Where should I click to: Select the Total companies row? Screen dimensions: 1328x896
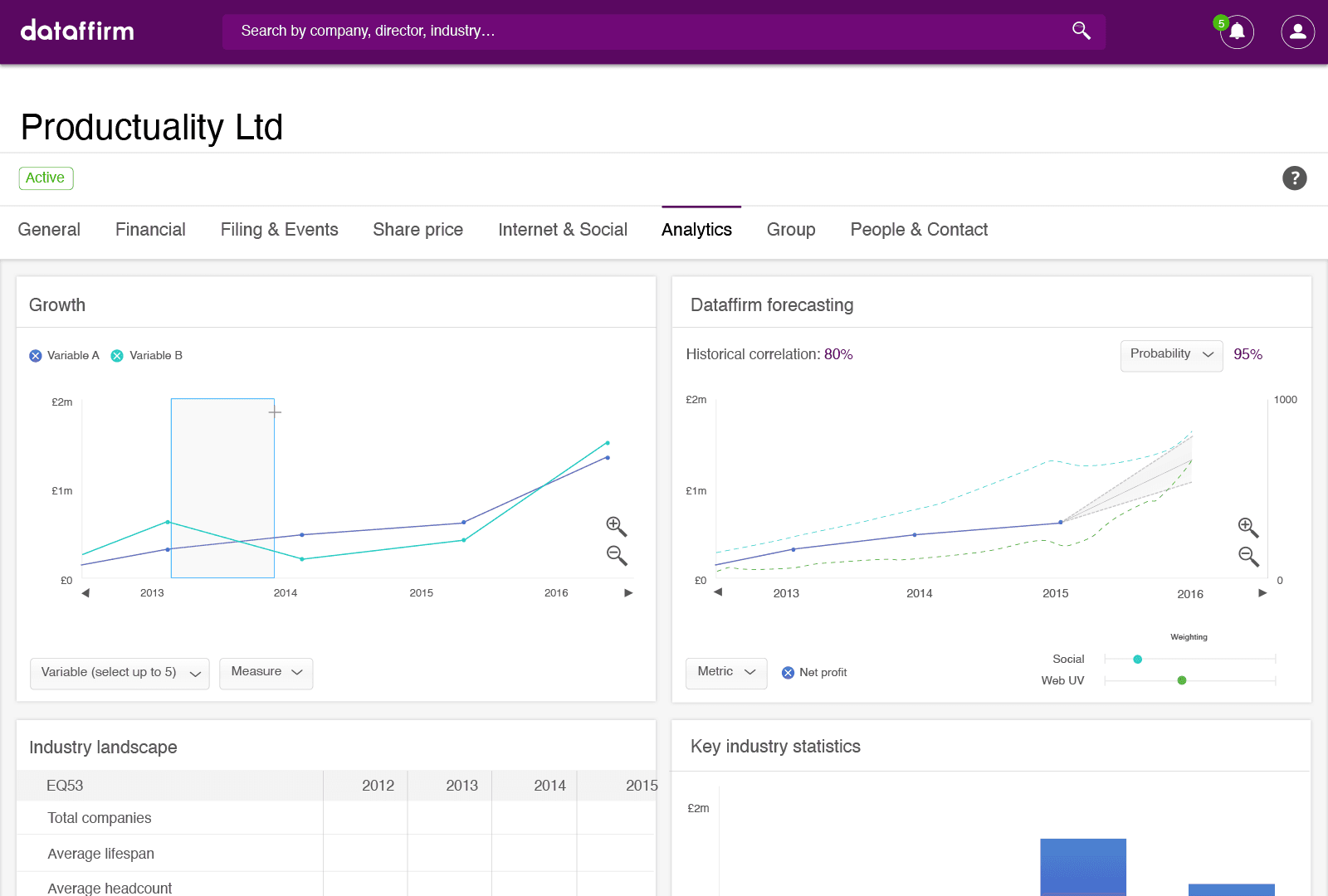(336, 818)
